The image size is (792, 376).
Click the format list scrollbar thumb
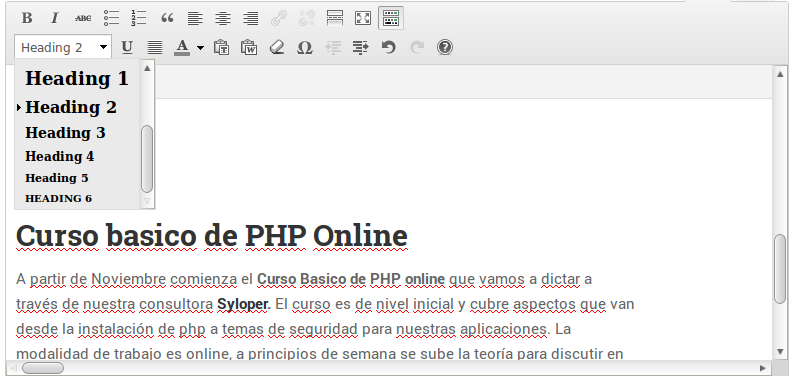coord(147,159)
